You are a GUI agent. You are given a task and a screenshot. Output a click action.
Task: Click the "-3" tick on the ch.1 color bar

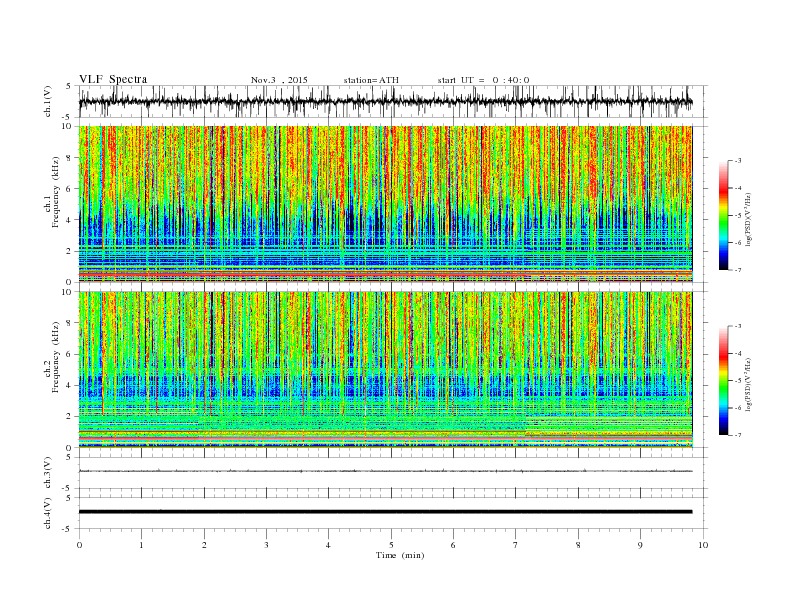(x=738, y=161)
